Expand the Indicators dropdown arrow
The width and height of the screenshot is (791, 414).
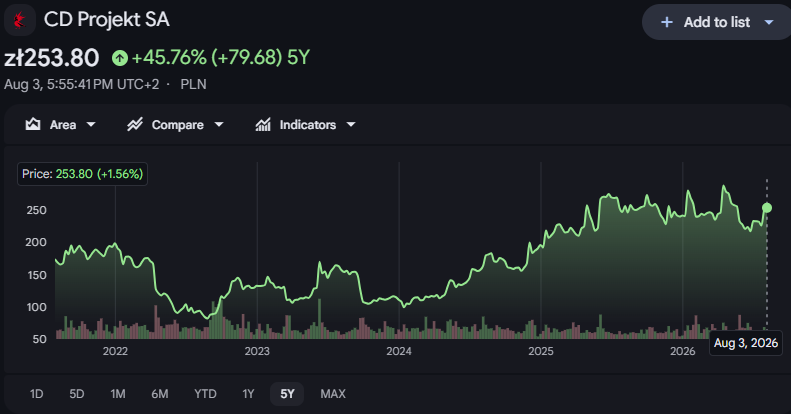351,125
